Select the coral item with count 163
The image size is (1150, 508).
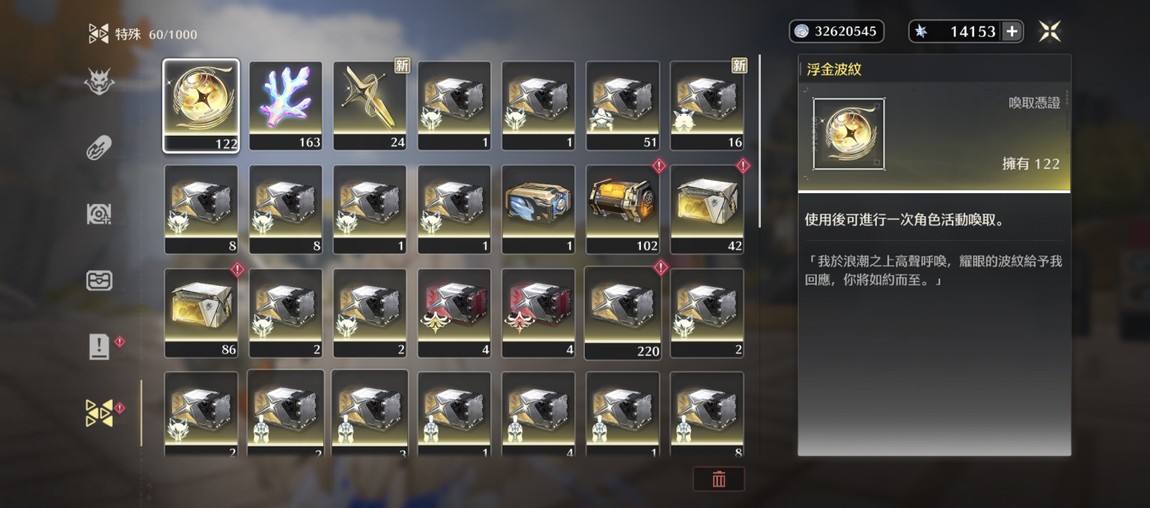click(x=285, y=106)
